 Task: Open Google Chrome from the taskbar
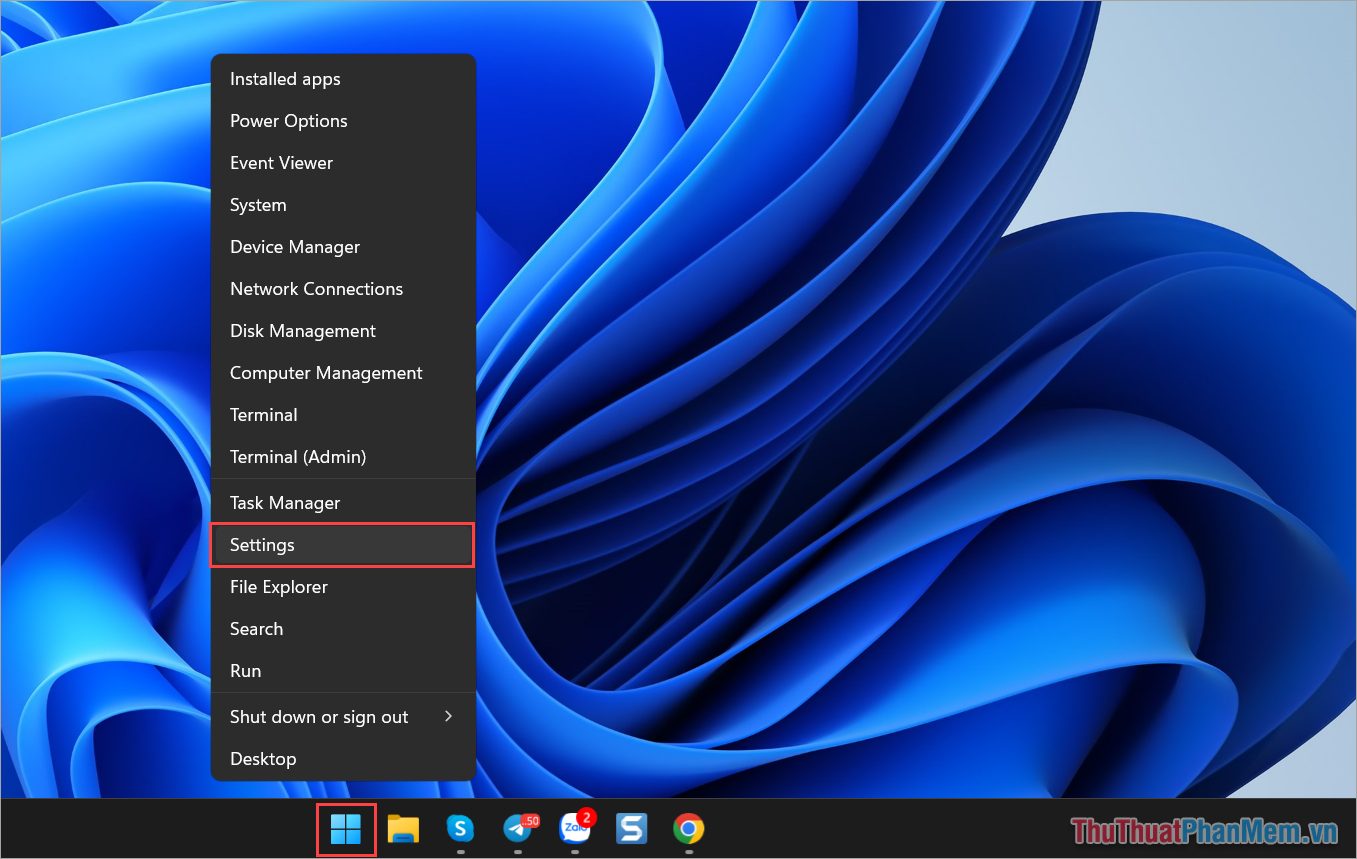pos(688,829)
